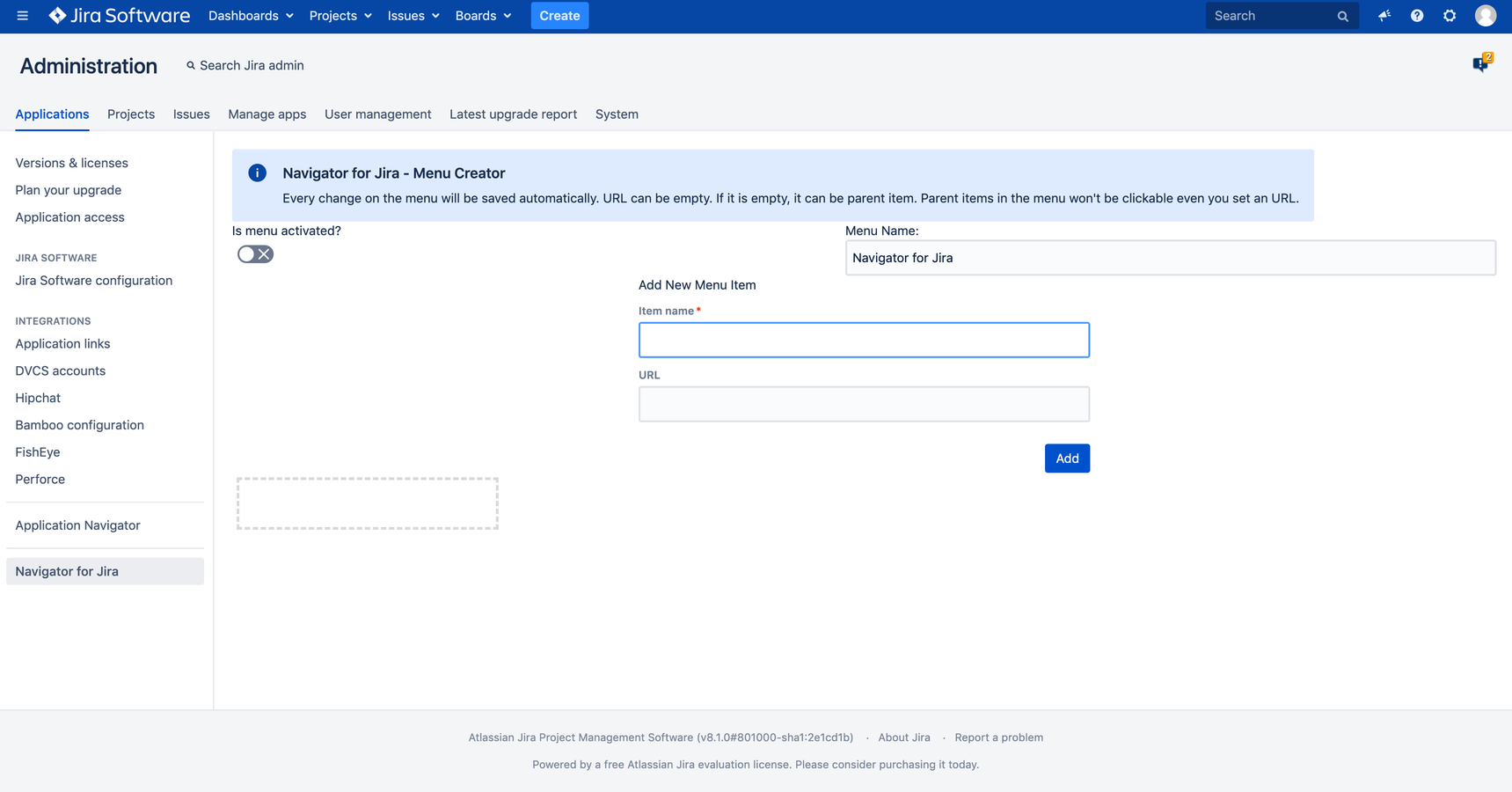Open DVCS accounts

click(61, 371)
